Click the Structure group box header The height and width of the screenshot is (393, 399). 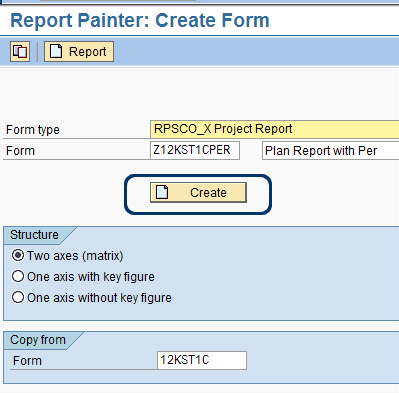(34, 235)
